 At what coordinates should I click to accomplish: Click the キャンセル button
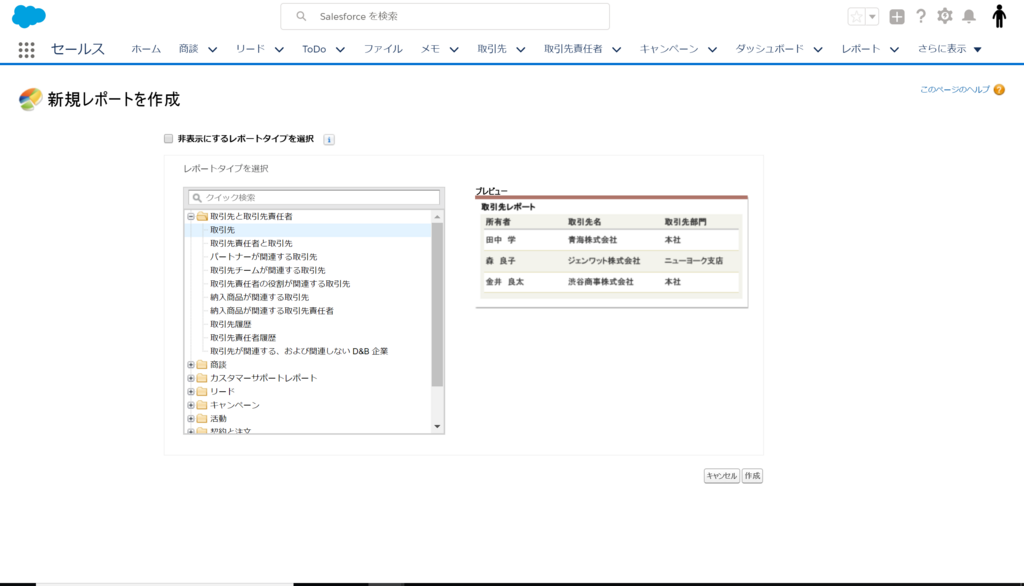pyautogui.click(x=722, y=476)
